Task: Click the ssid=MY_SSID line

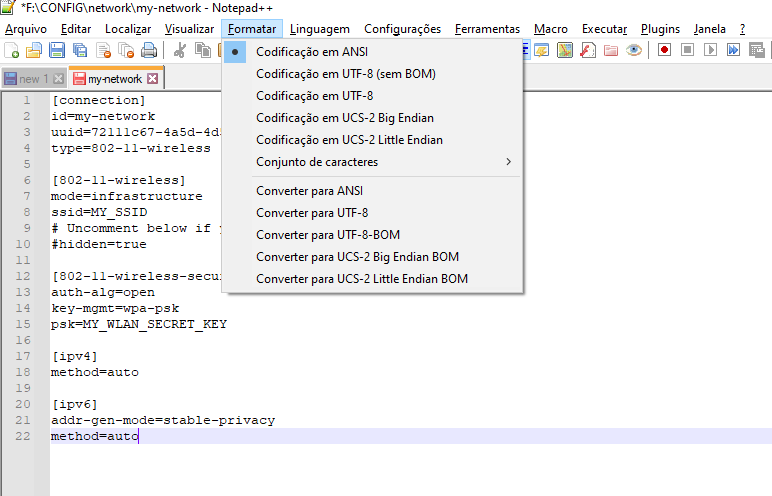Action: pos(99,212)
